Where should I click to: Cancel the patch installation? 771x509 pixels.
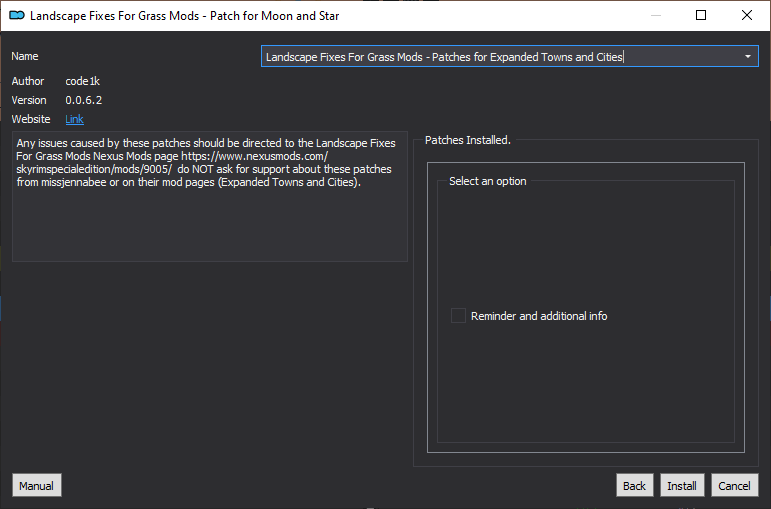tap(735, 486)
